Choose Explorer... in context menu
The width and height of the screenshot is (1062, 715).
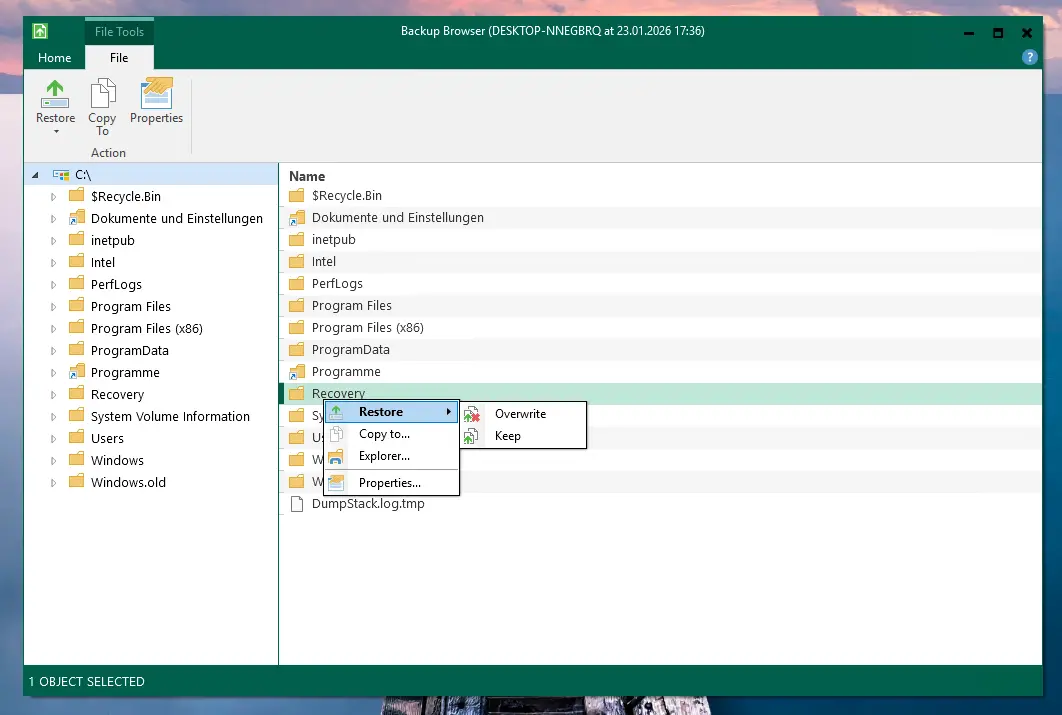pos(384,456)
